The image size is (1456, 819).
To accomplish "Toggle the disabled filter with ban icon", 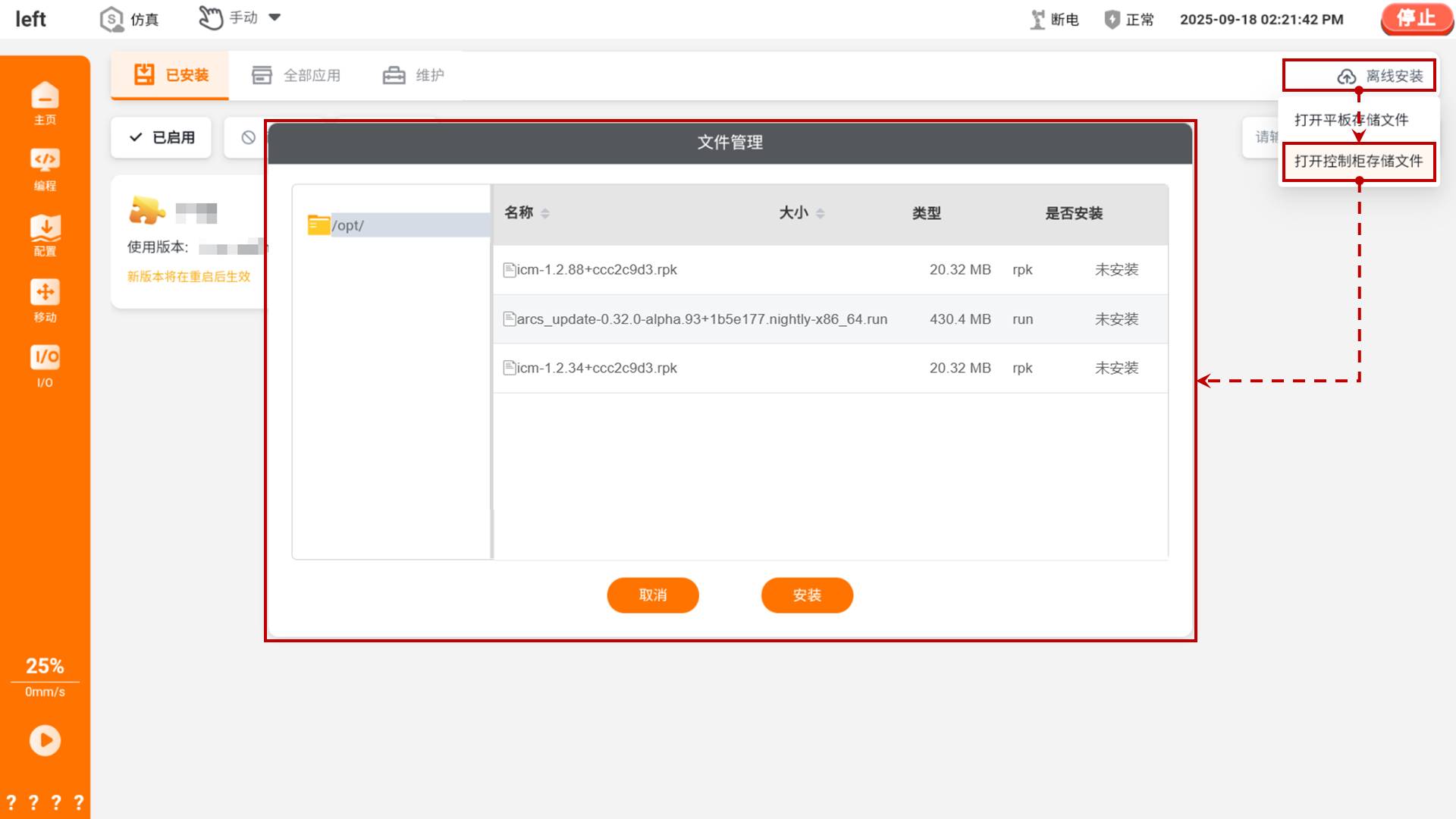I will tap(248, 137).
